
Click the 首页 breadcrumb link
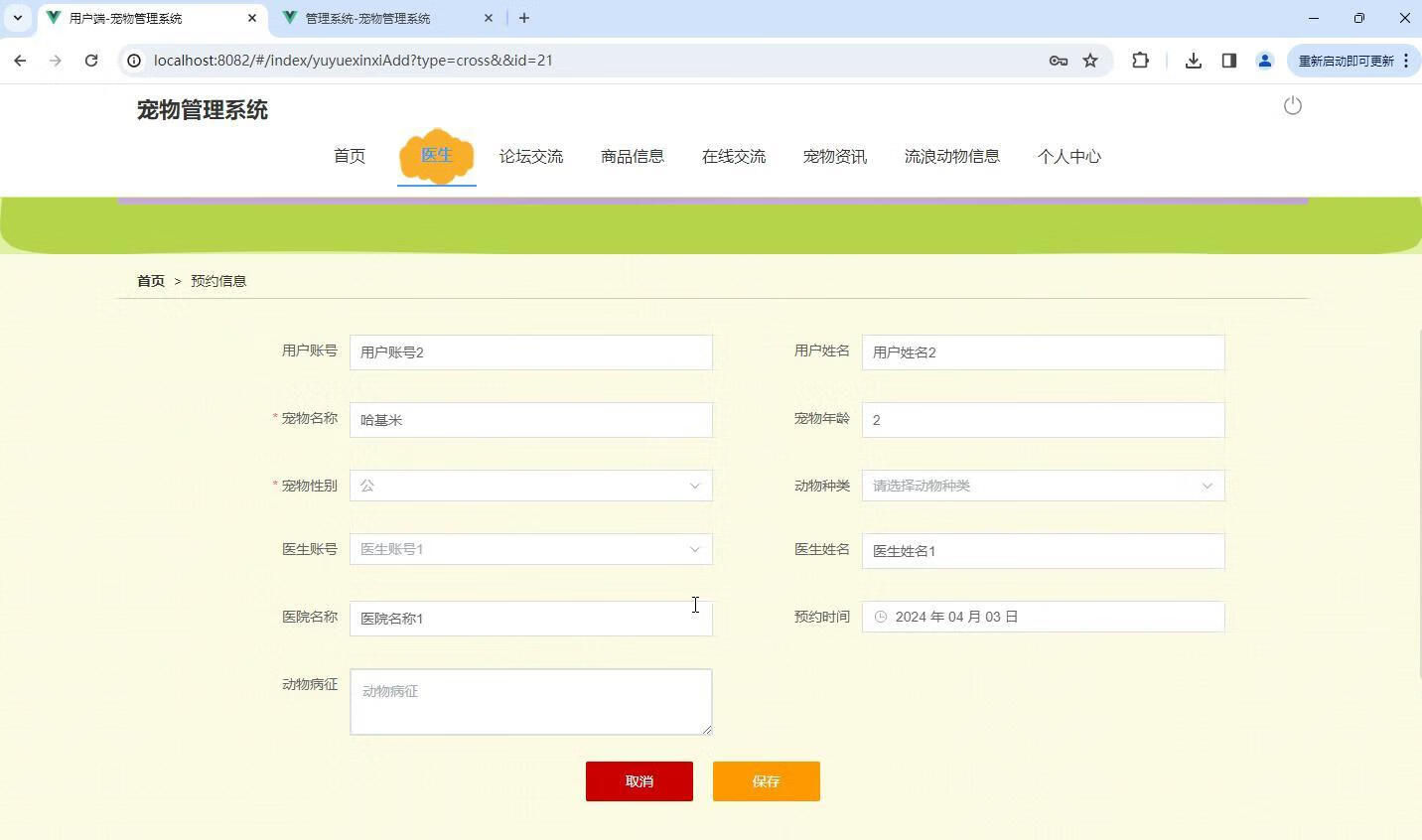pyautogui.click(x=151, y=281)
